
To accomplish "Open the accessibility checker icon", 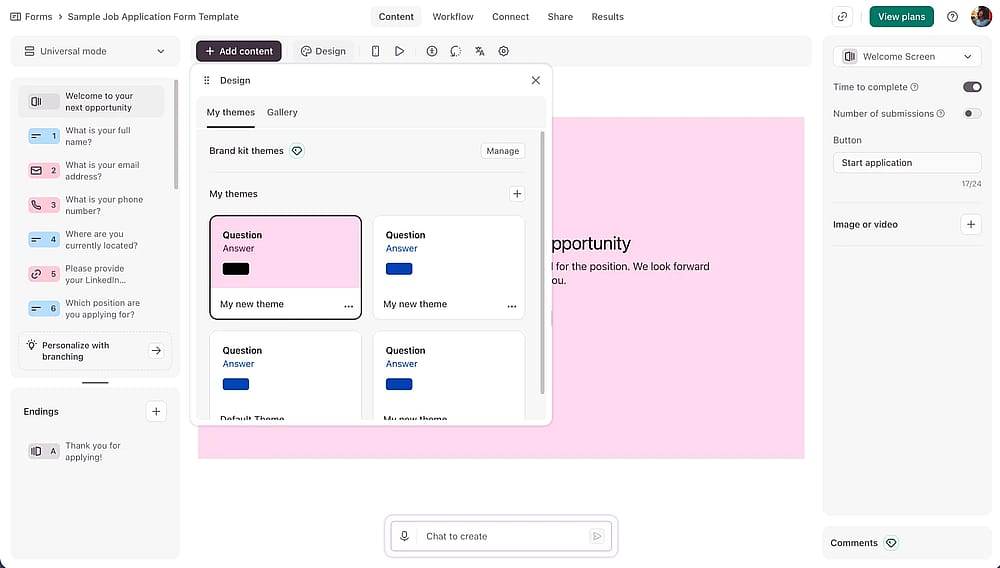I will click(432, 51).
